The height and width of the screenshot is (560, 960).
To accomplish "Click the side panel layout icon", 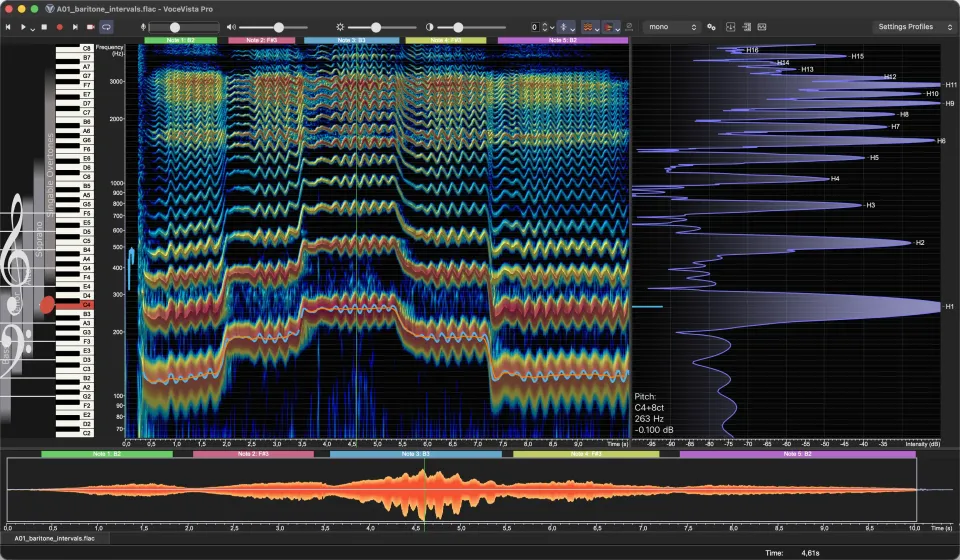I will point(746,27).
